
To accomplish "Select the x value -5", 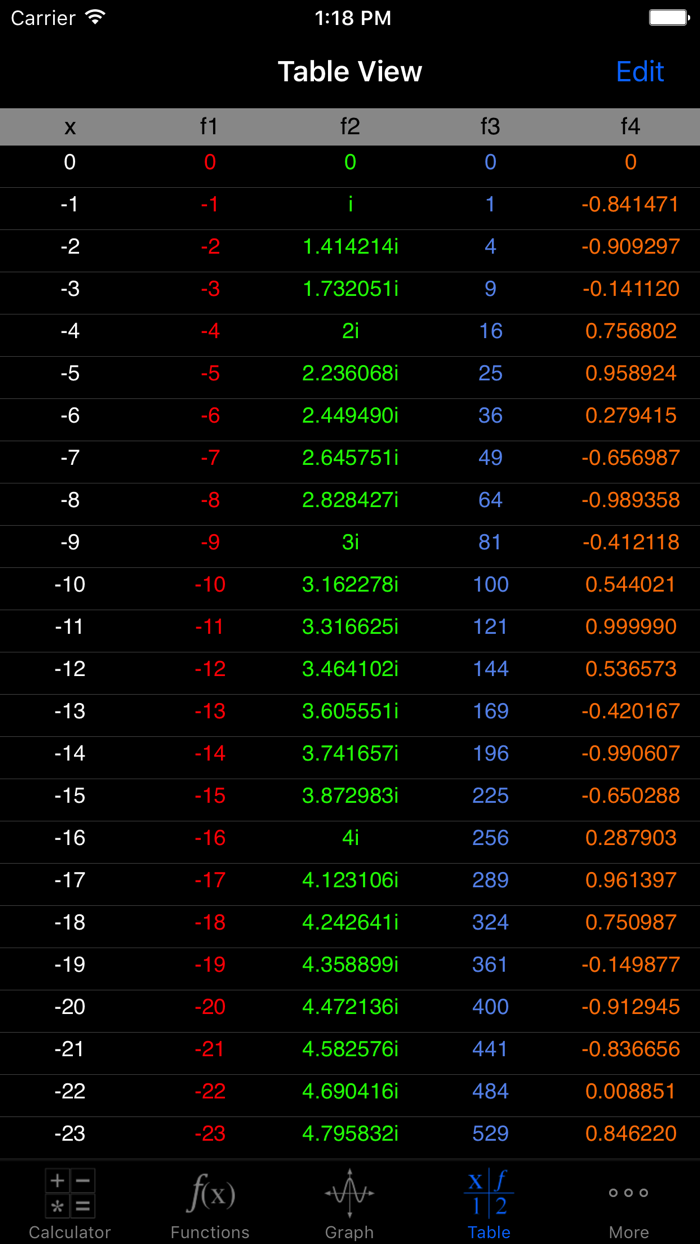I will click(x=70, y=374).
